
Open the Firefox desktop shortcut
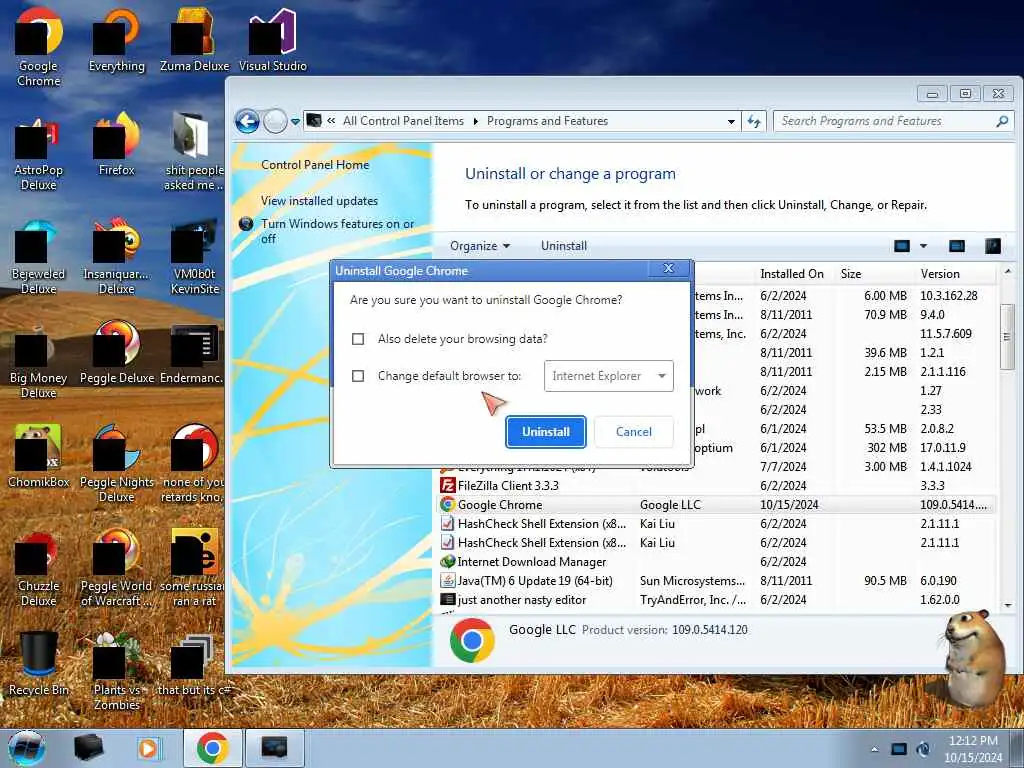(117, 144)
